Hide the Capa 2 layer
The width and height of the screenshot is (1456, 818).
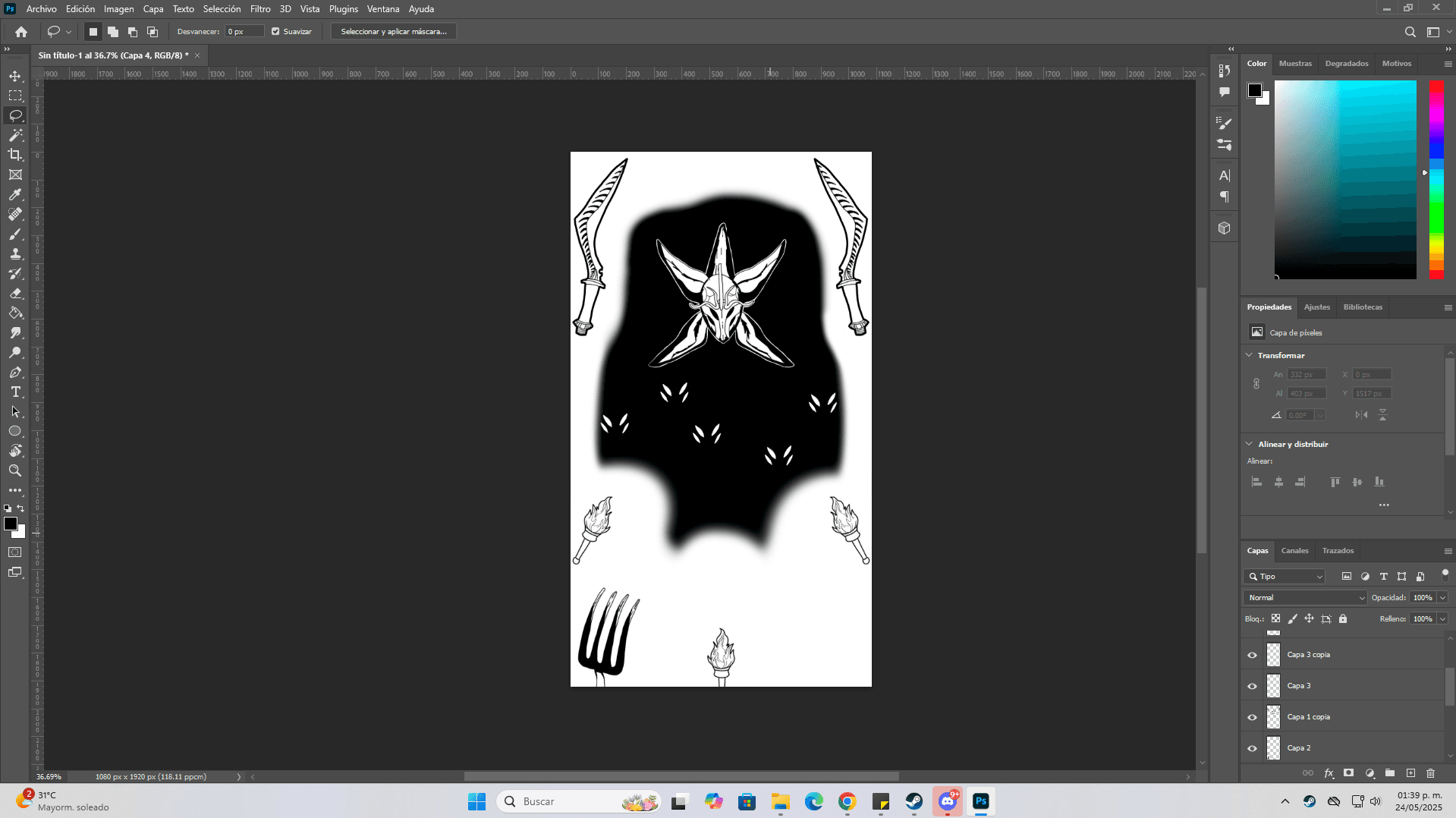click(1252, 748)
